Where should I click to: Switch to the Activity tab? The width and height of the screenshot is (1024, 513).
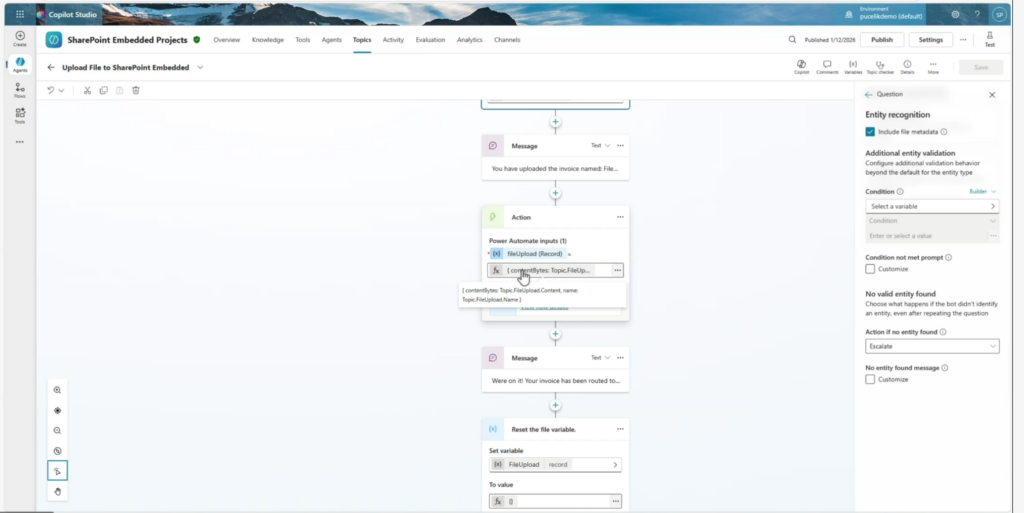[393, 40]
